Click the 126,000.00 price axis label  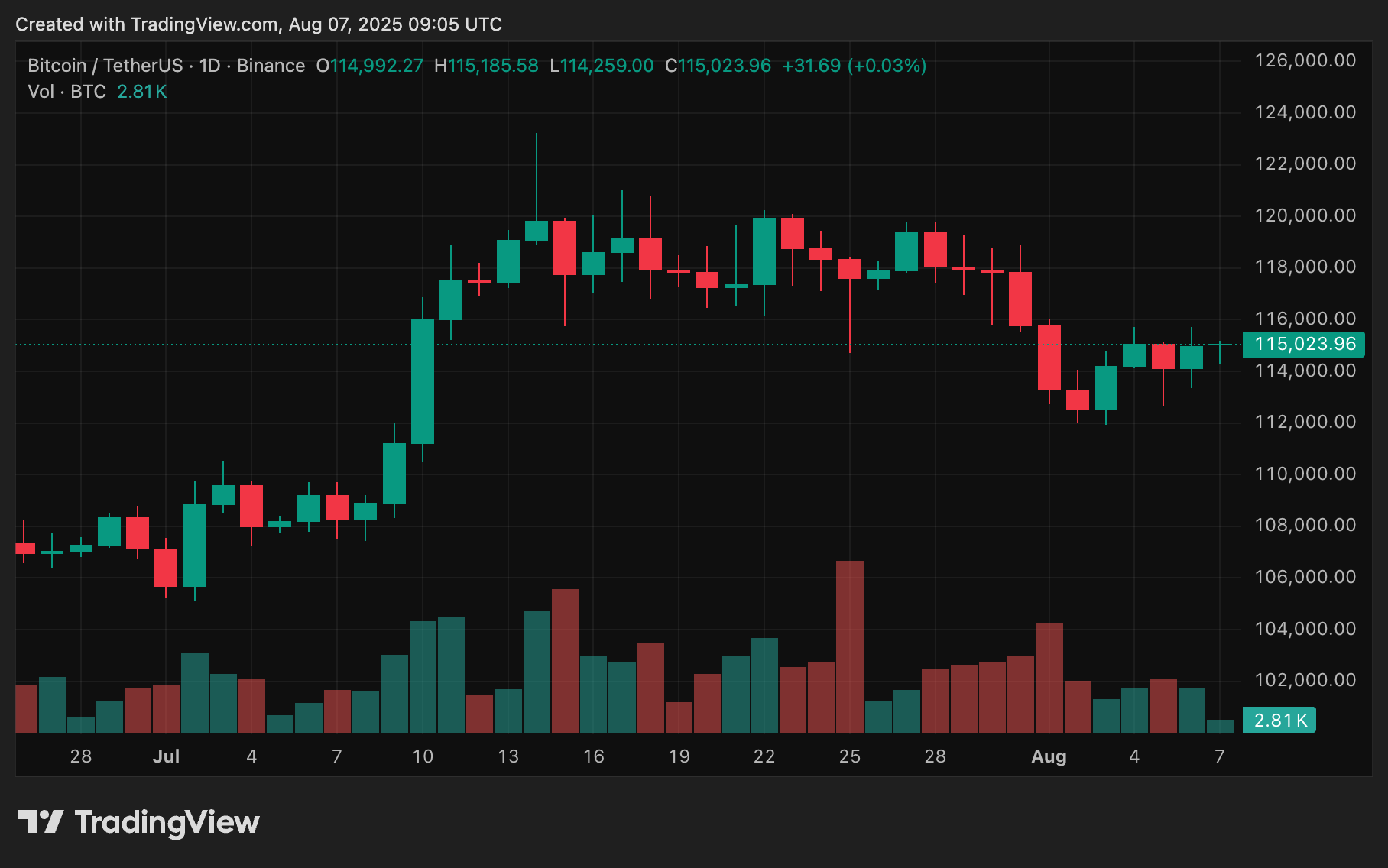click(x=1305, y=60)
